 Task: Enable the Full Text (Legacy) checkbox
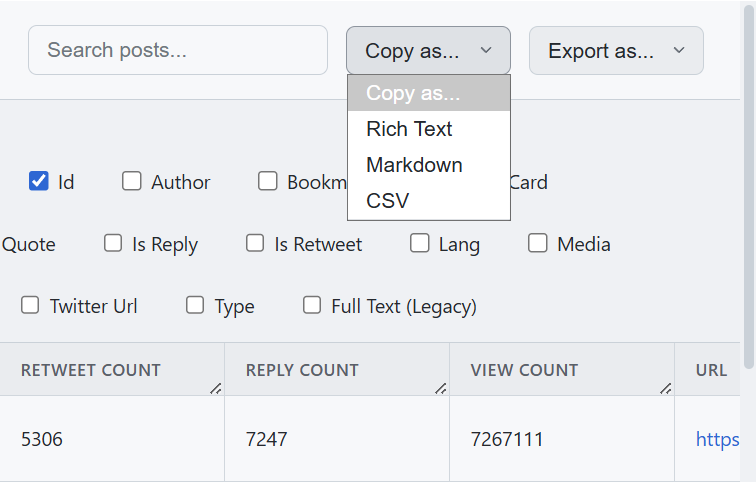(x=312, y=306)
